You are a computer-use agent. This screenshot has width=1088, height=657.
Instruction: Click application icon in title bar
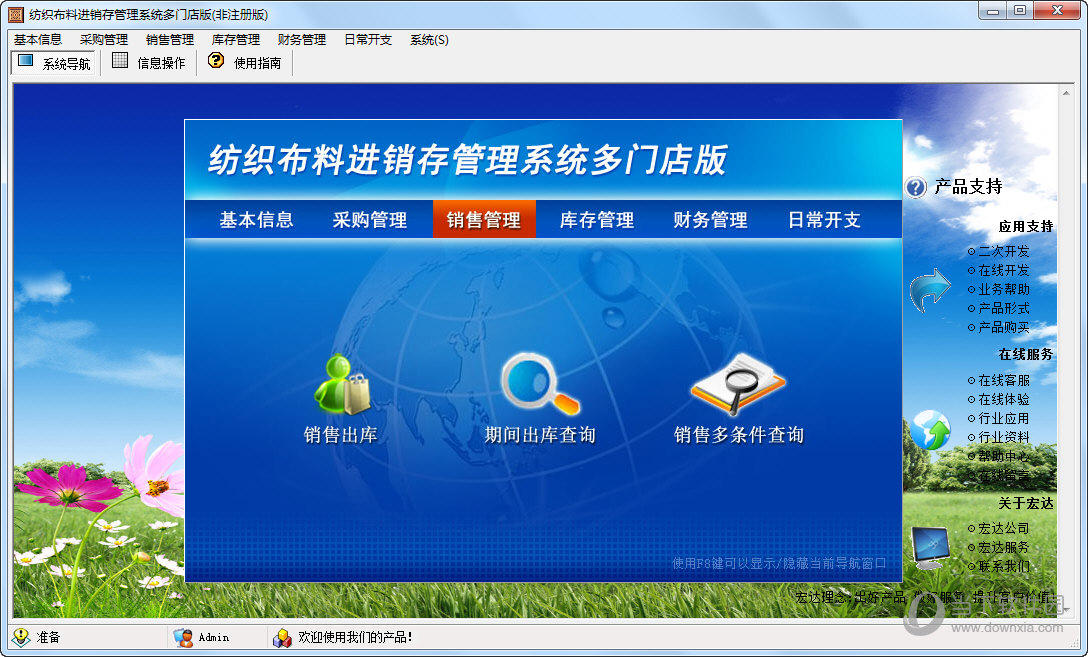pyautogui.click(x=15, y=14)
